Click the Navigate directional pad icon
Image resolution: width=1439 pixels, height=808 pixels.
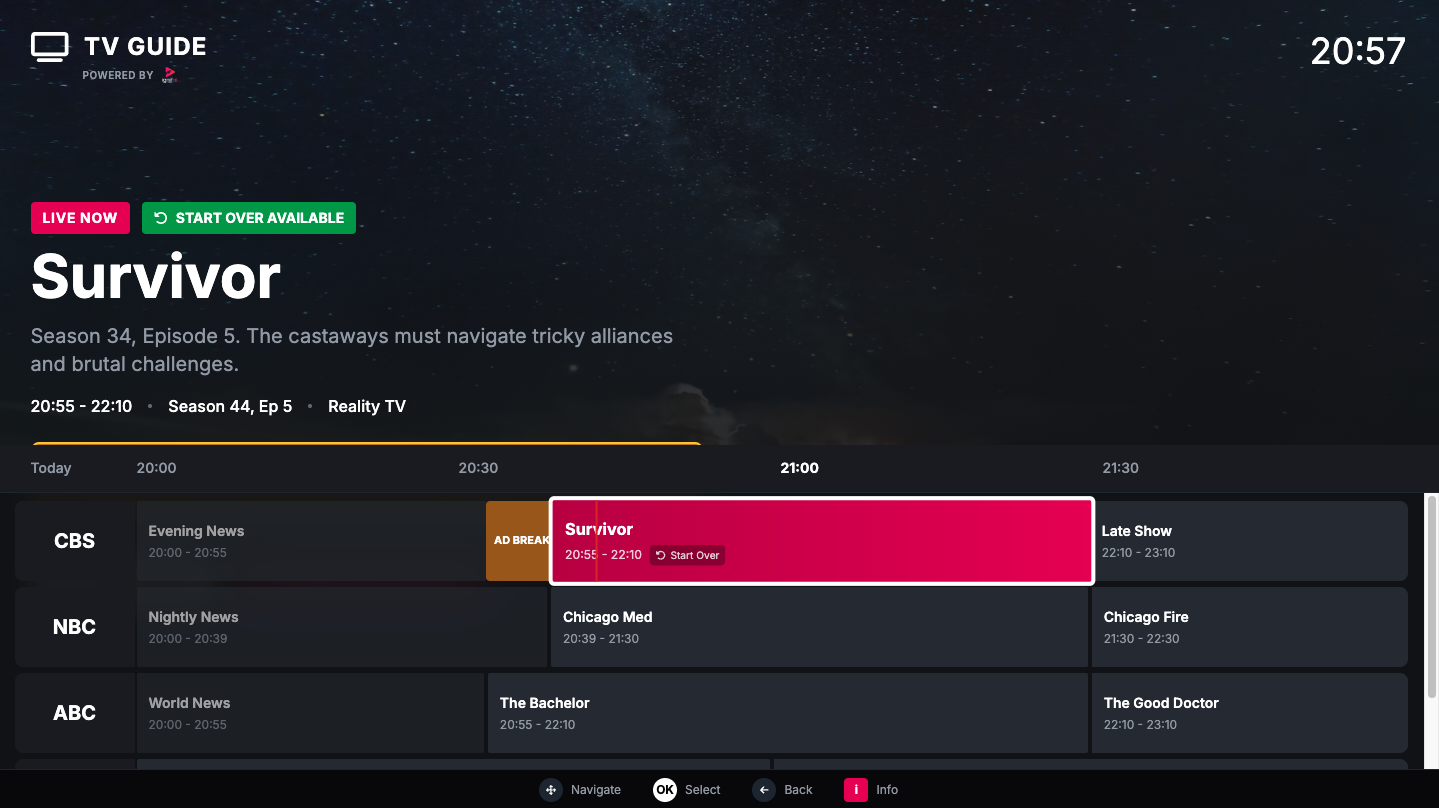pyautogui.click(x=551, y=790)
